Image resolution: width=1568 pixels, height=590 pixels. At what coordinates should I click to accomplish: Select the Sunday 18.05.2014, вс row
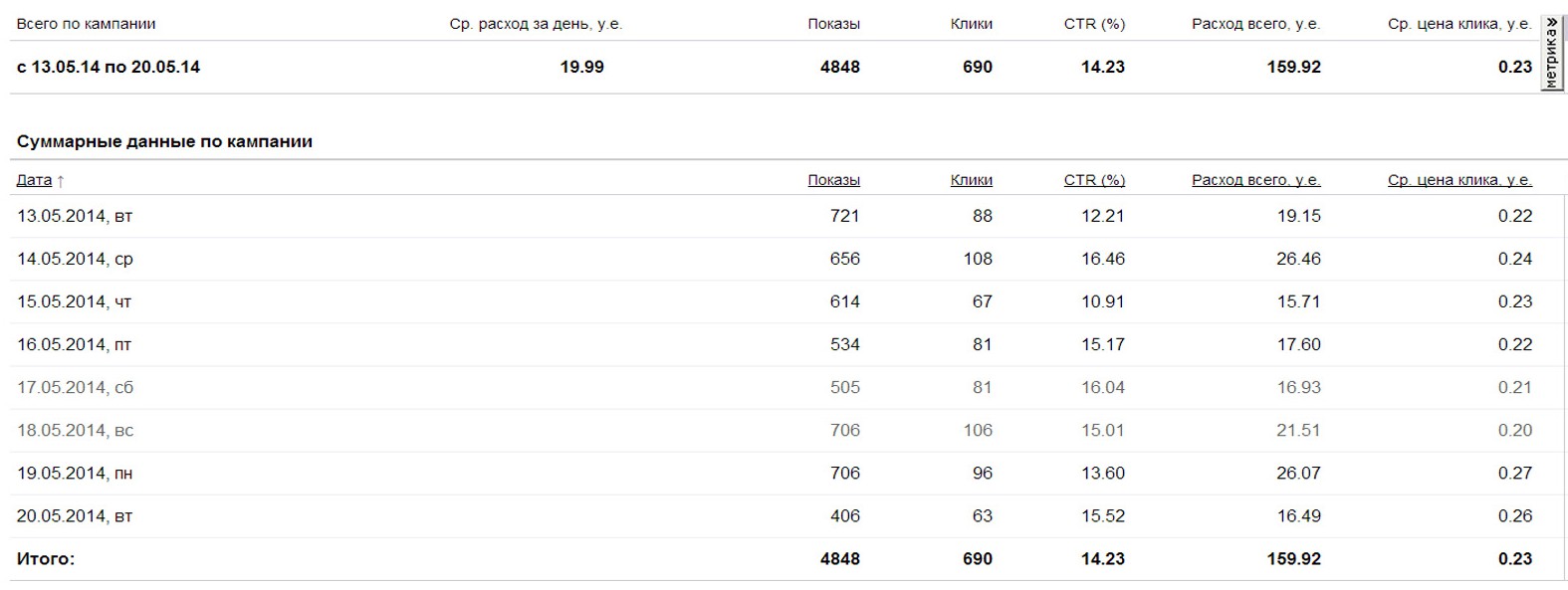click(x=75, y=430)
